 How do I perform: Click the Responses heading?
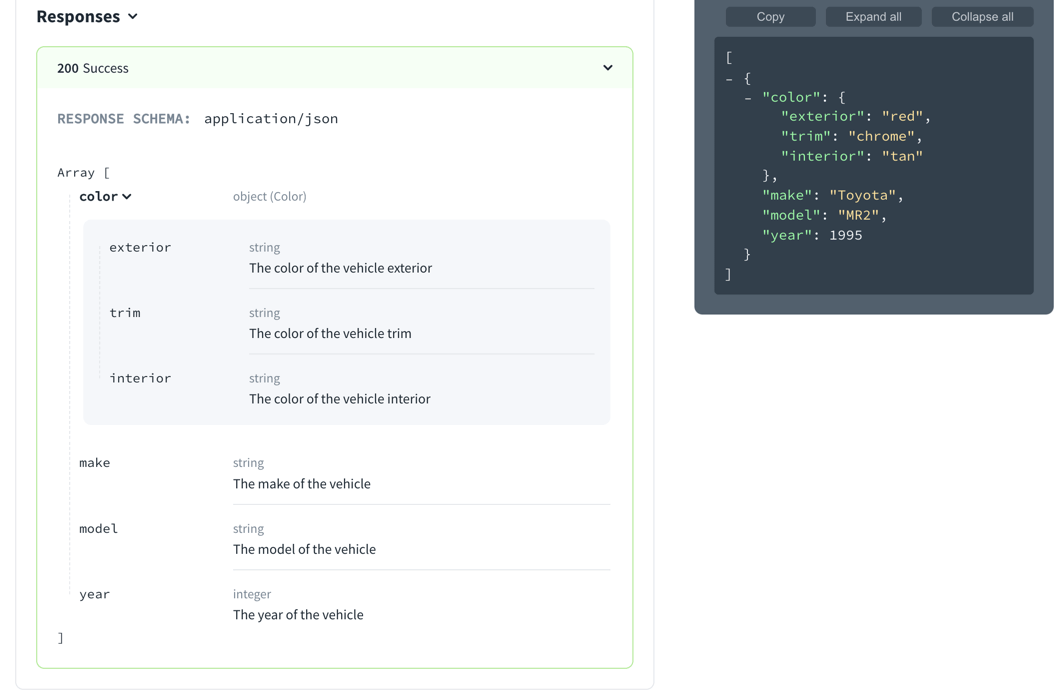(78, 16)
